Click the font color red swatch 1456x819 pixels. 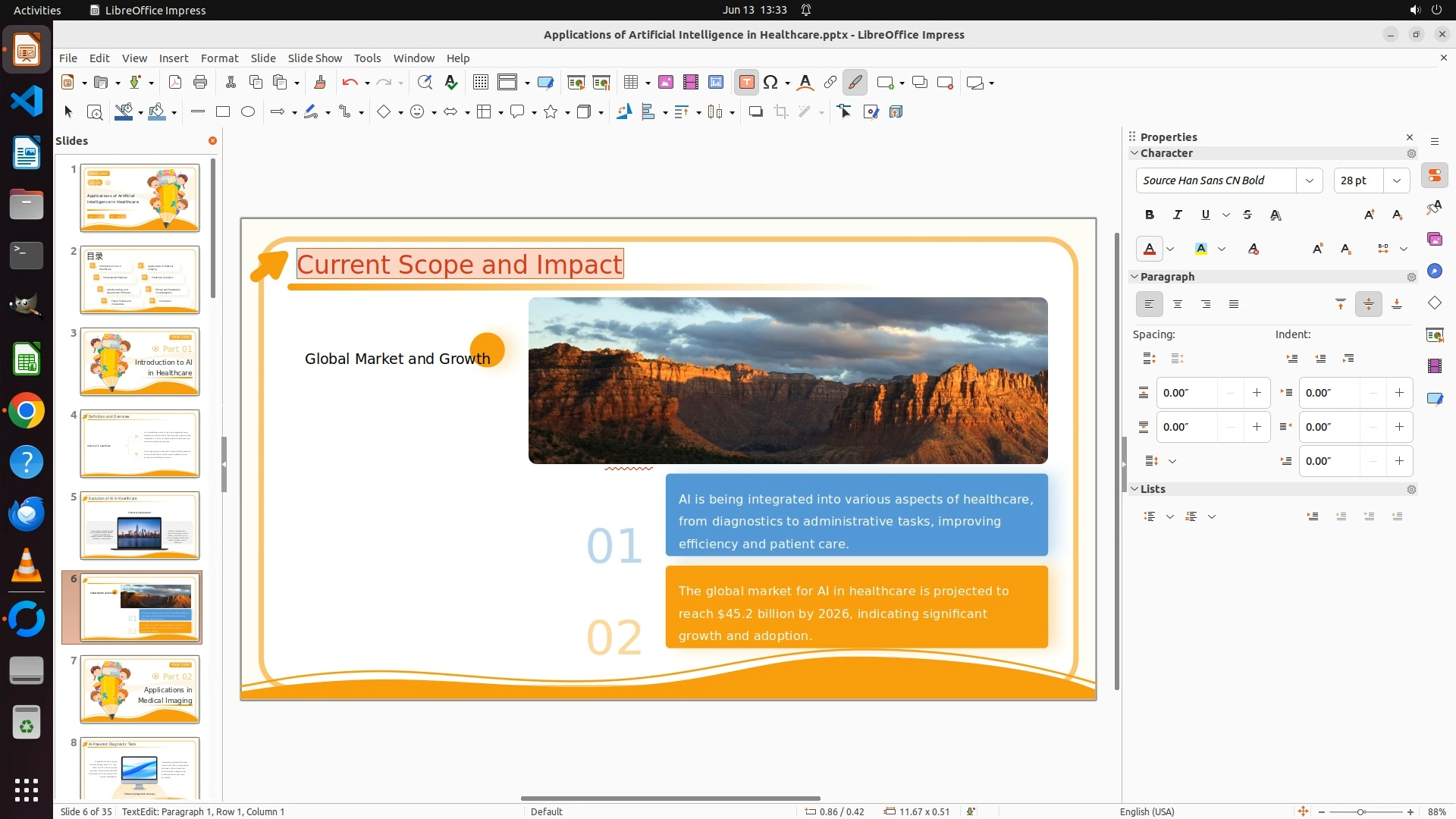coord(1150,249)
